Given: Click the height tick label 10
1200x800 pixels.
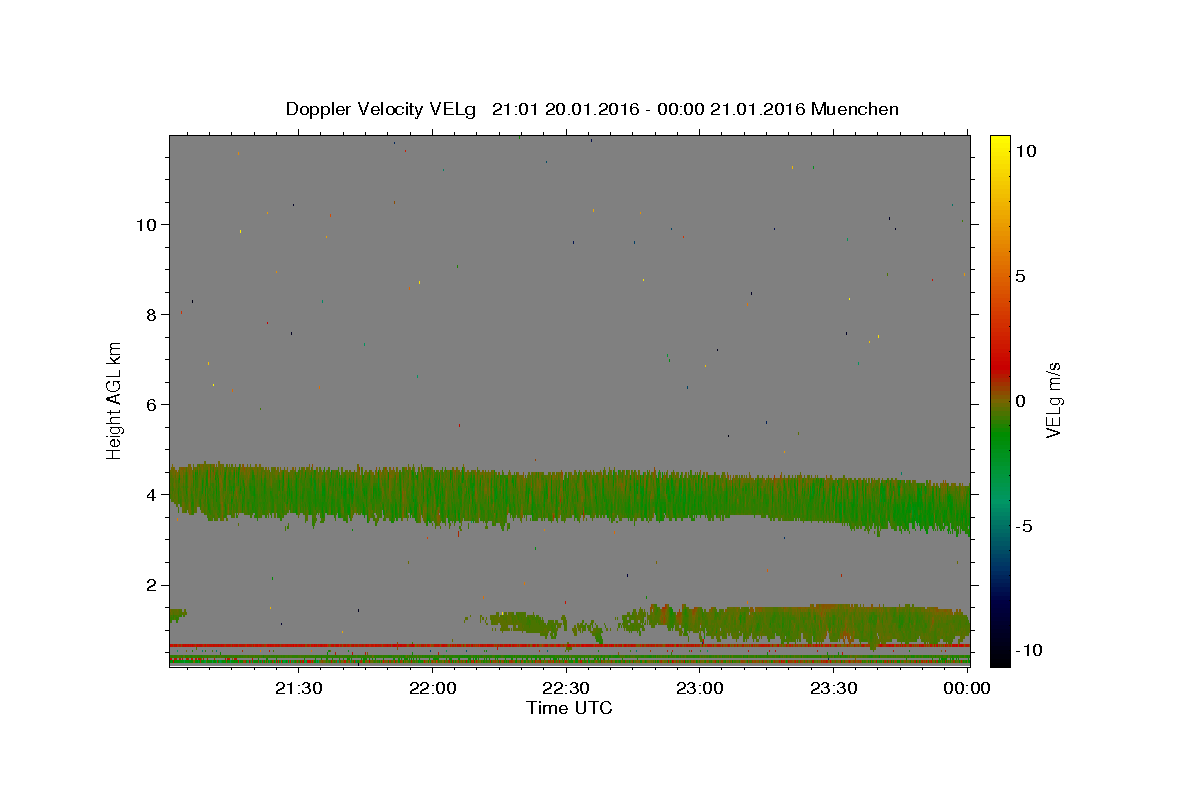Looking at the screenshot, I should point(146,224).
